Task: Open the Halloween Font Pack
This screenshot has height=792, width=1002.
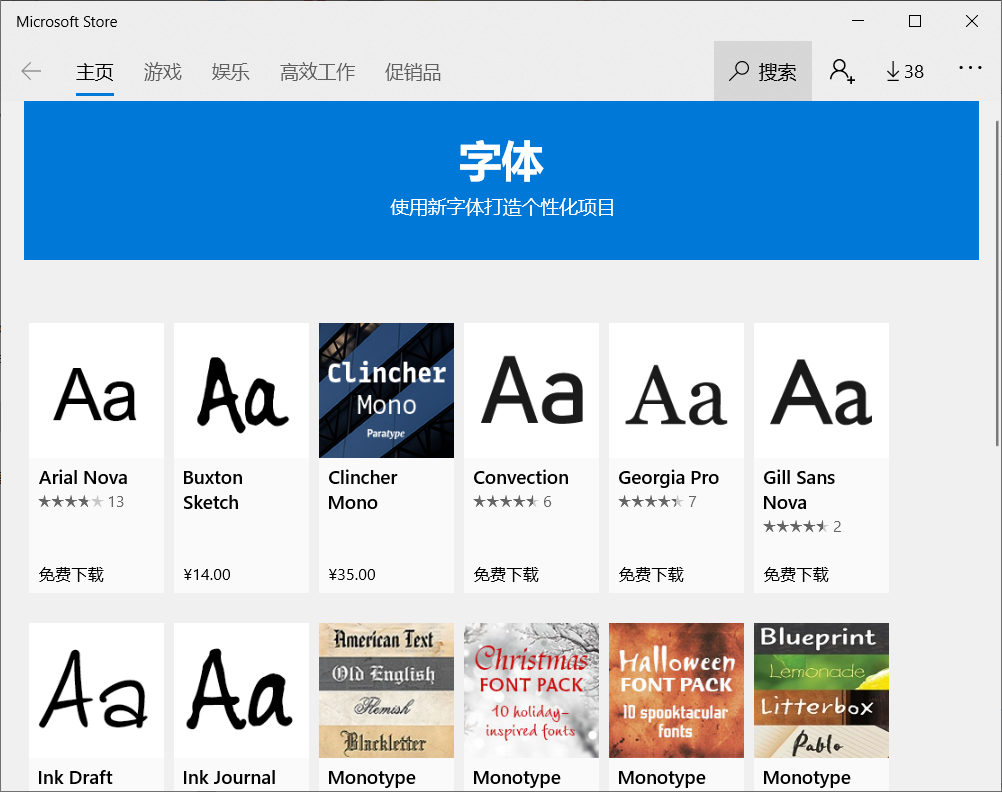Action: click(676, 690)
